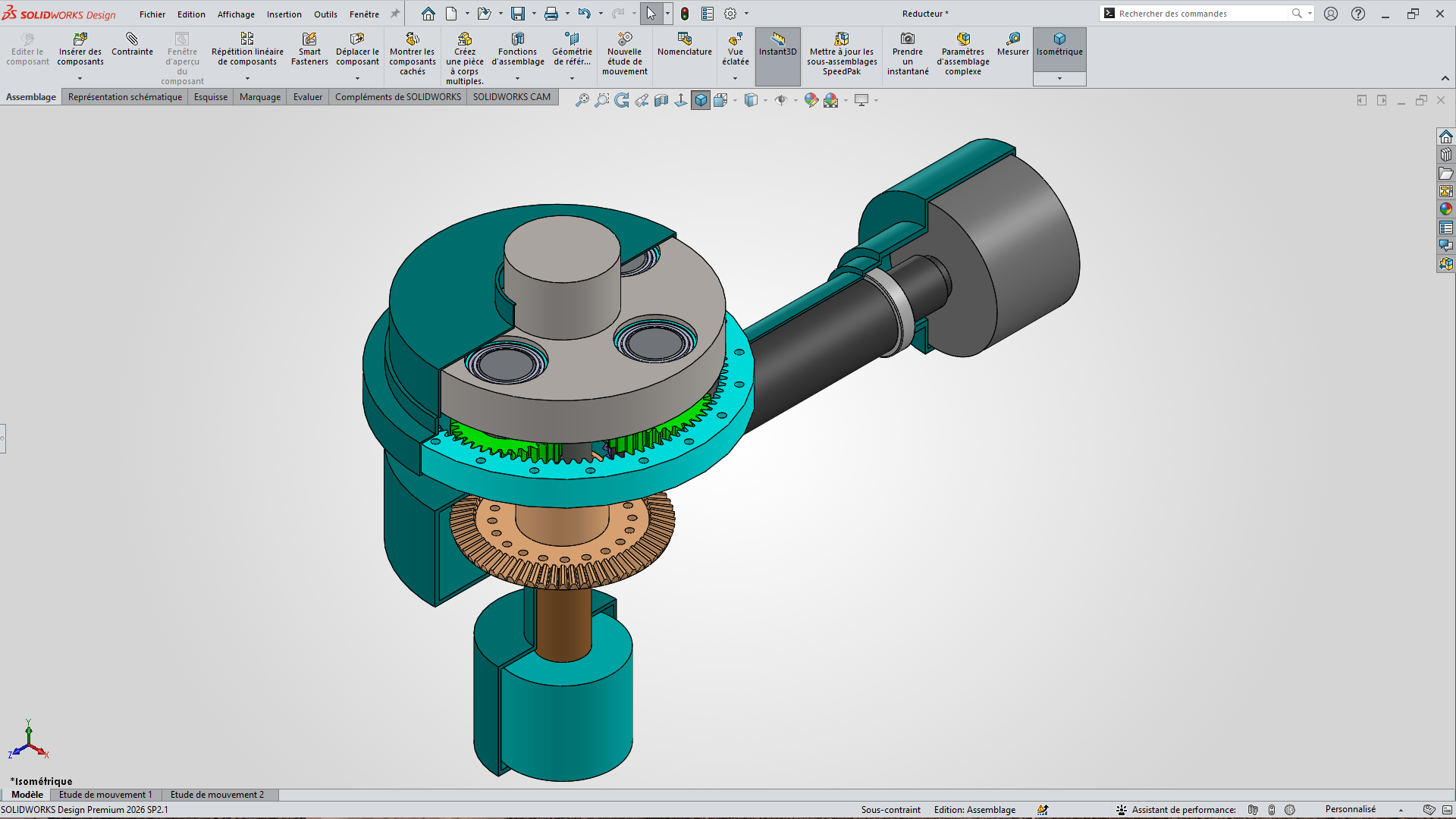Click the Contrainte mate tool
1456x819 pixels.
pos(132,45)
